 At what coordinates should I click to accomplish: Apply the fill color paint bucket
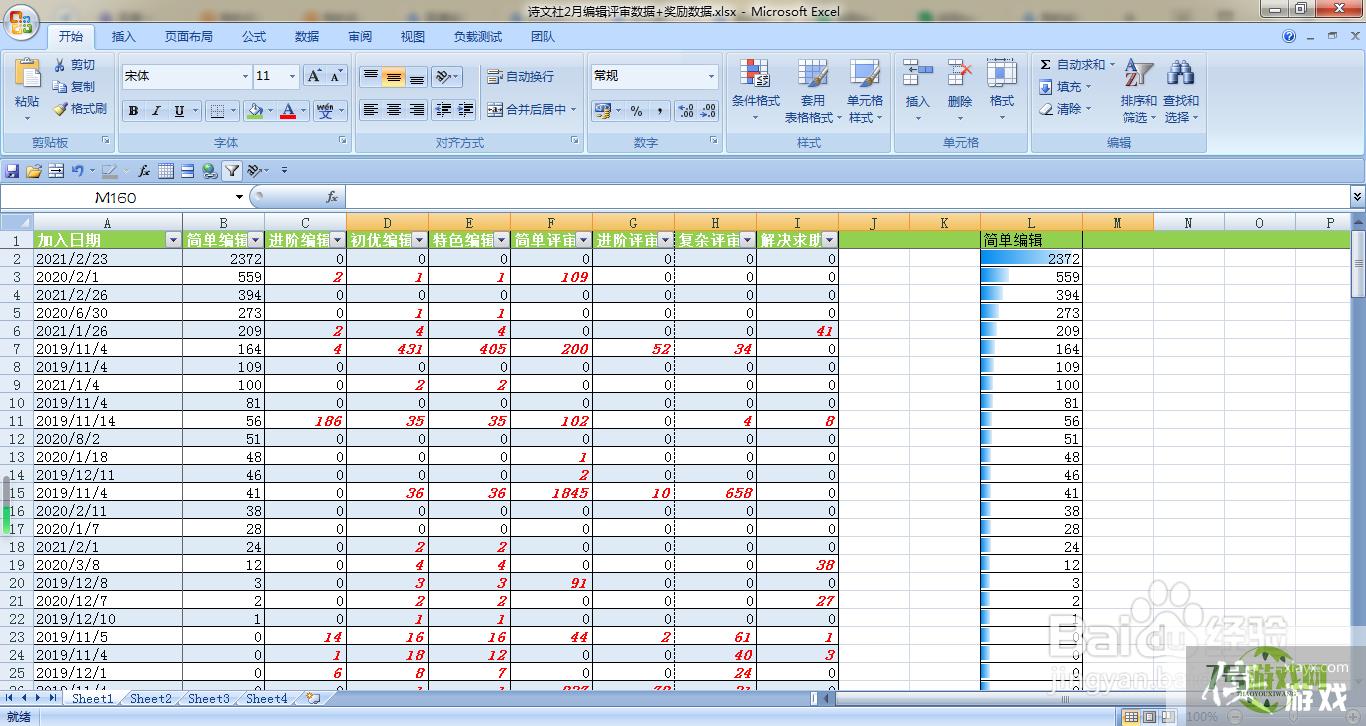coord(255,111)
